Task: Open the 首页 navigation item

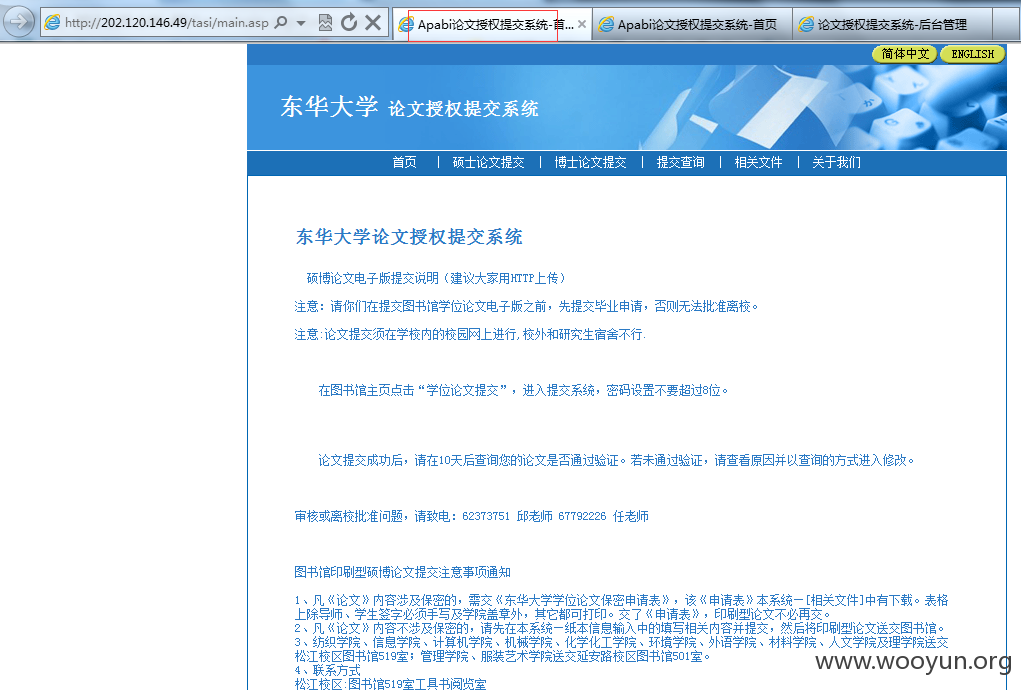Action: 404,162
